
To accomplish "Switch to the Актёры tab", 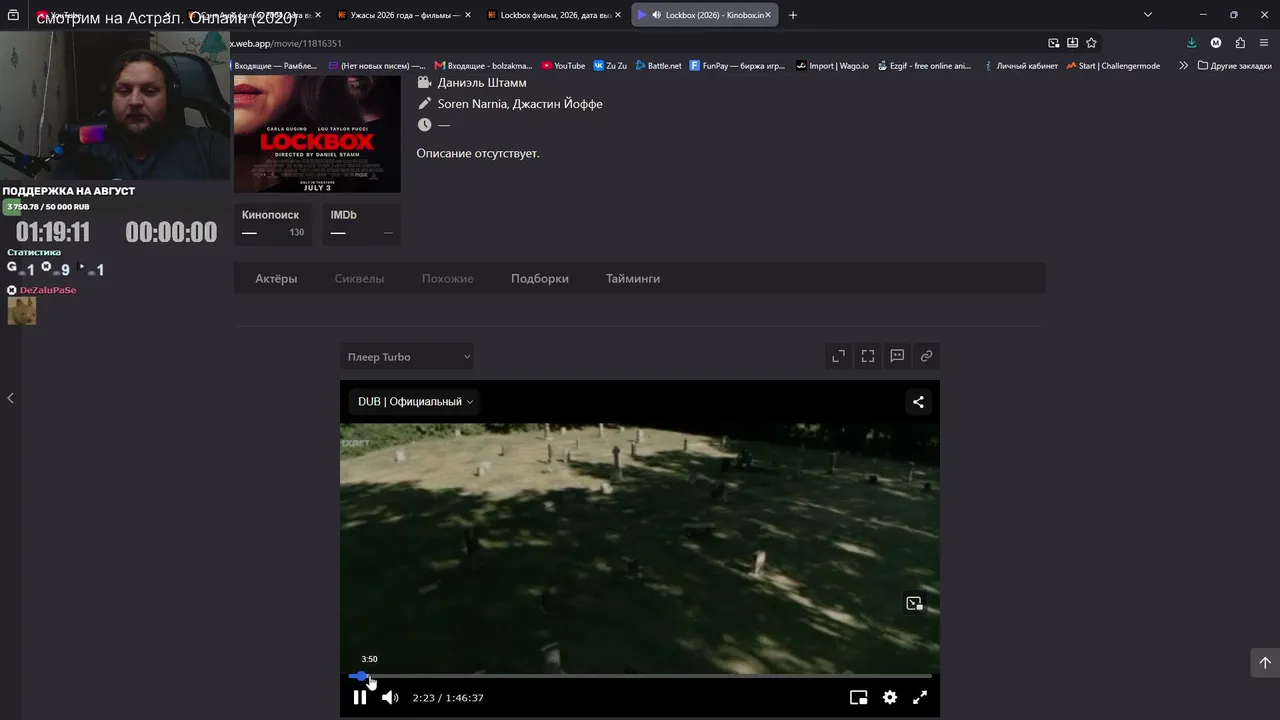I will tap(276, 279).
